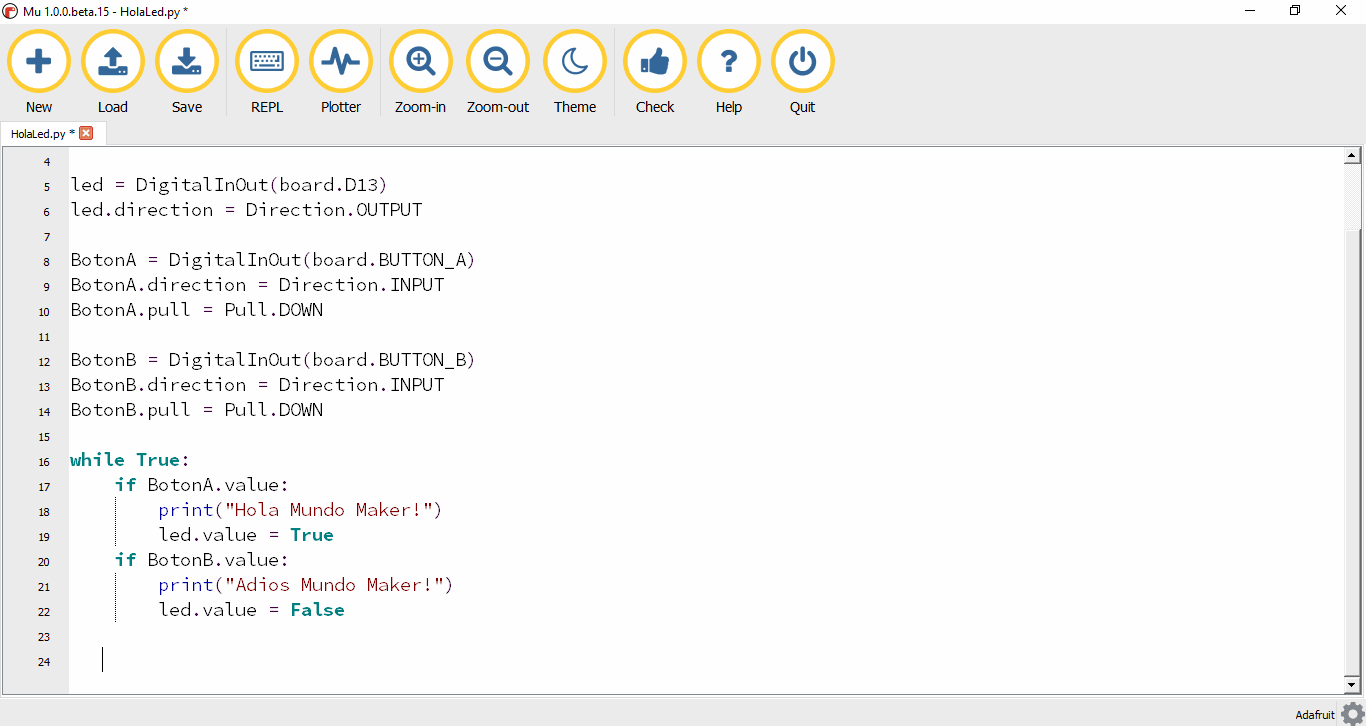The image size is (1366, 726).
Task: Save the current file
Action: (187, 62)
